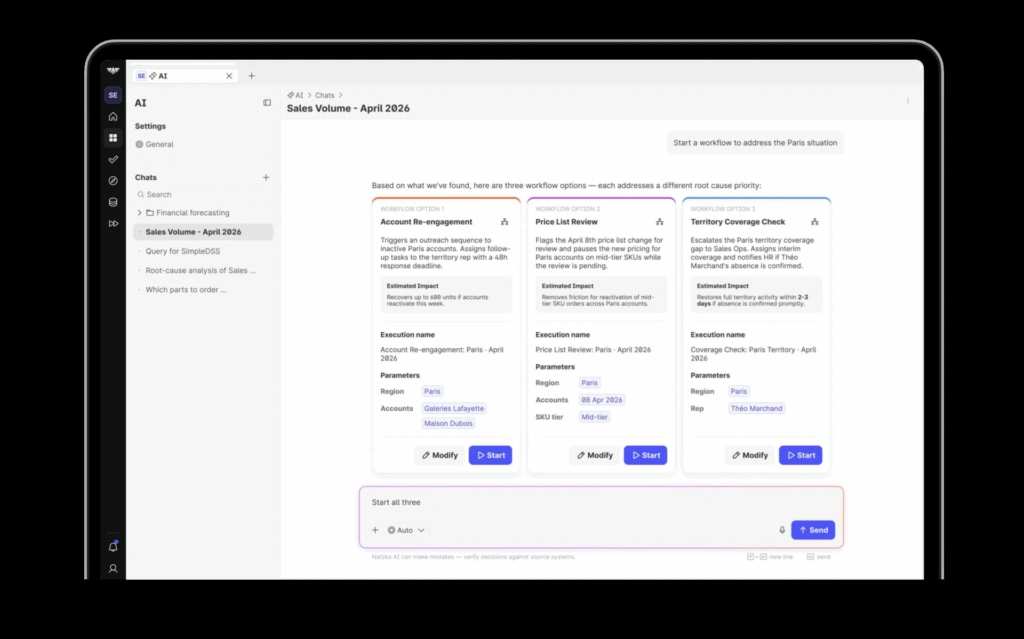The height and width of the screenshot is (639, 1024).
Task: Open a new tab with the plus button
Action: [251, 76]
